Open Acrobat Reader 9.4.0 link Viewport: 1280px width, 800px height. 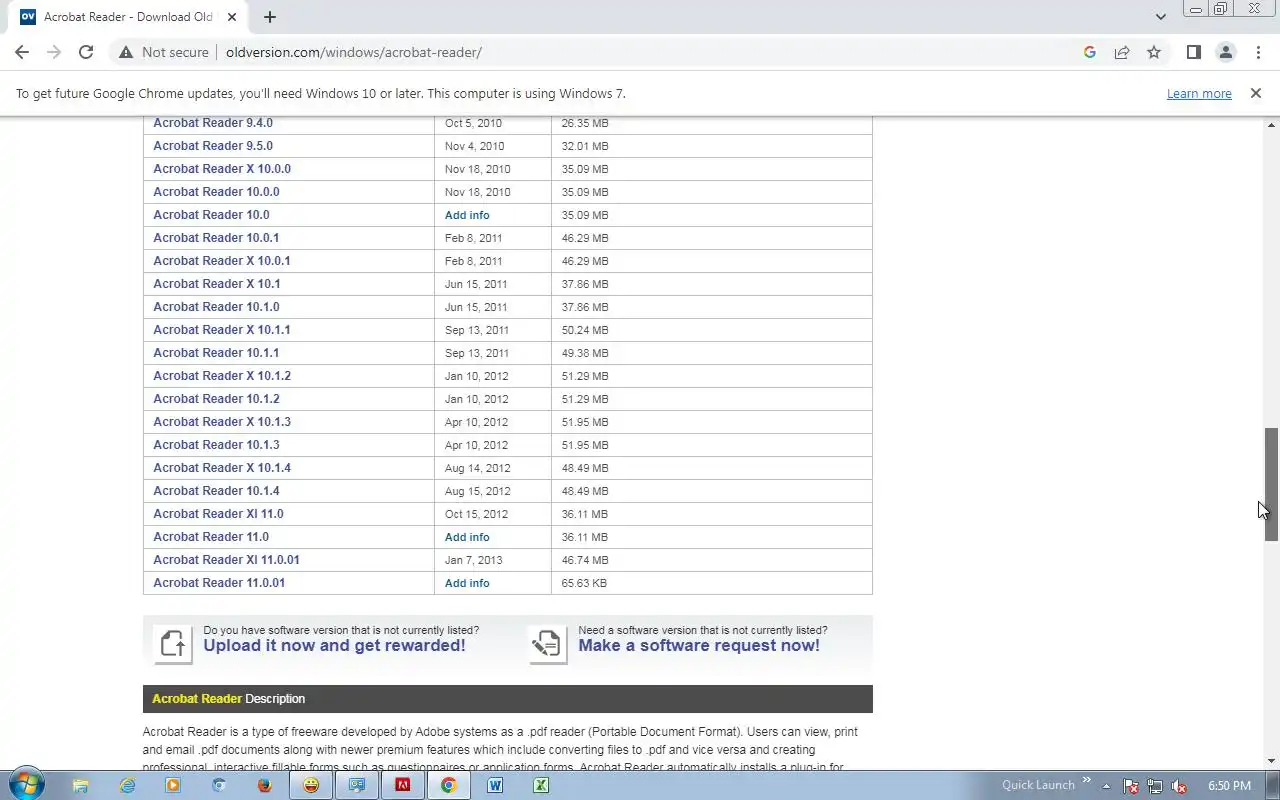point(213,123)
